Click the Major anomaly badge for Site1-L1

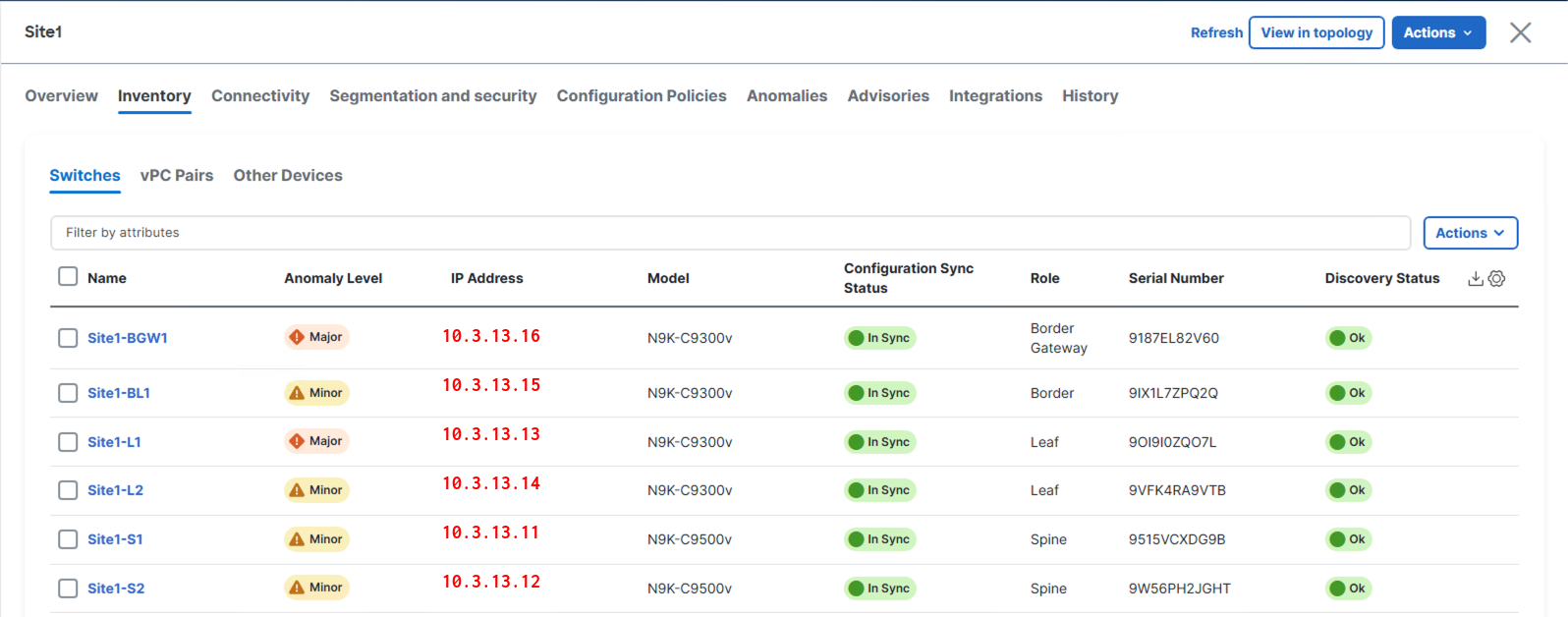coord(316,441)
